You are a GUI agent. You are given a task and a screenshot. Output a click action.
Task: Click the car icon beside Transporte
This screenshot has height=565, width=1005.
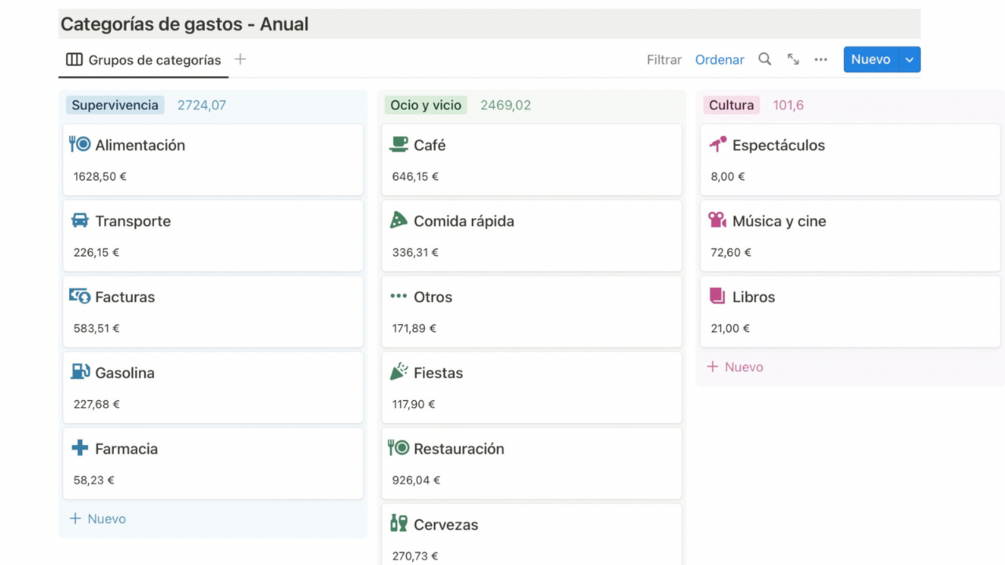(80, 221)
